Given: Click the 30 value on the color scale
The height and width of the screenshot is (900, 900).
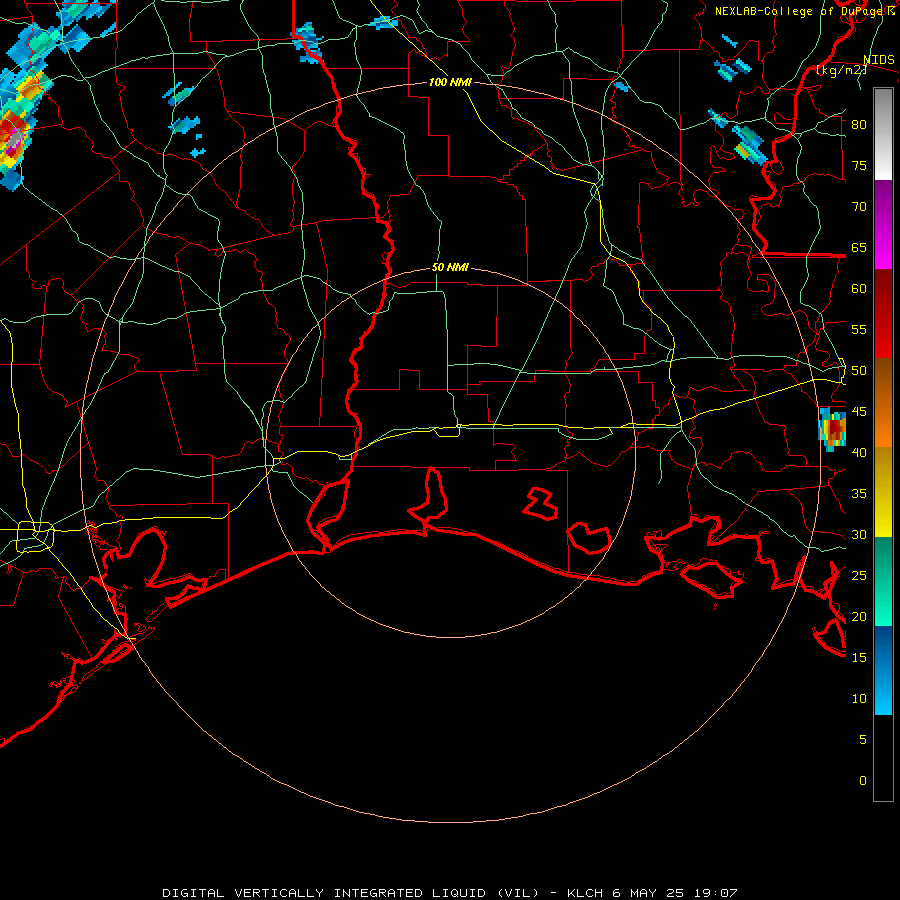Looking at the screenshot, I should point(859,535).
